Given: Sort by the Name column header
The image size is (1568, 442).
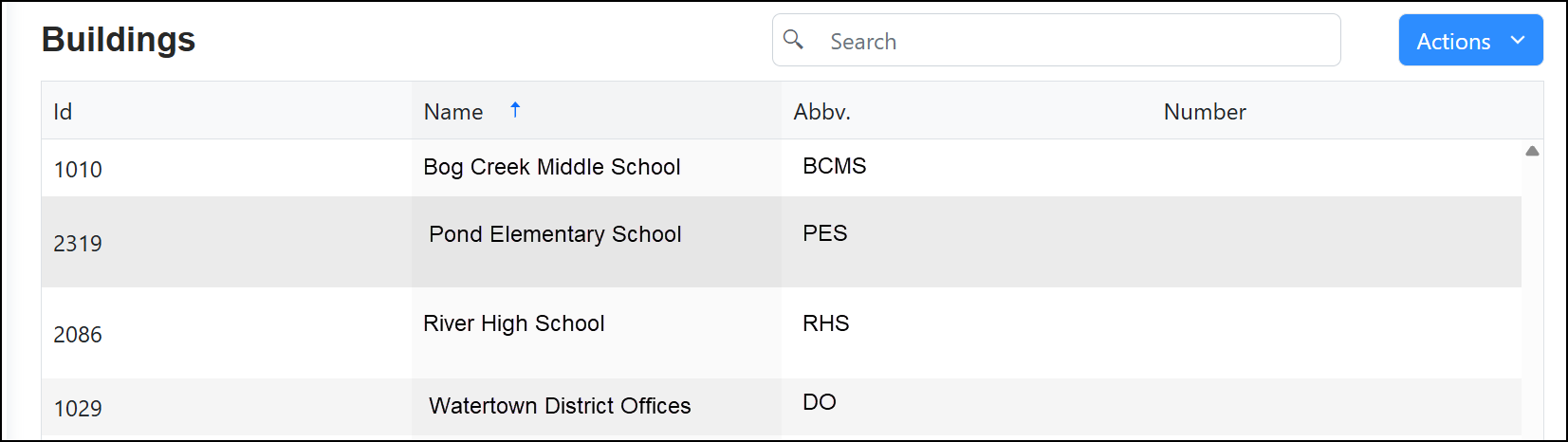Looking at the screenshot, I should click(453, 112).
